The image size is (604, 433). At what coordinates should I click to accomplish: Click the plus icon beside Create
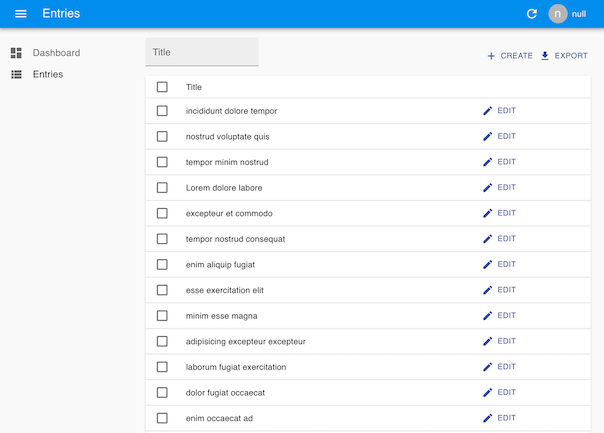491,56
